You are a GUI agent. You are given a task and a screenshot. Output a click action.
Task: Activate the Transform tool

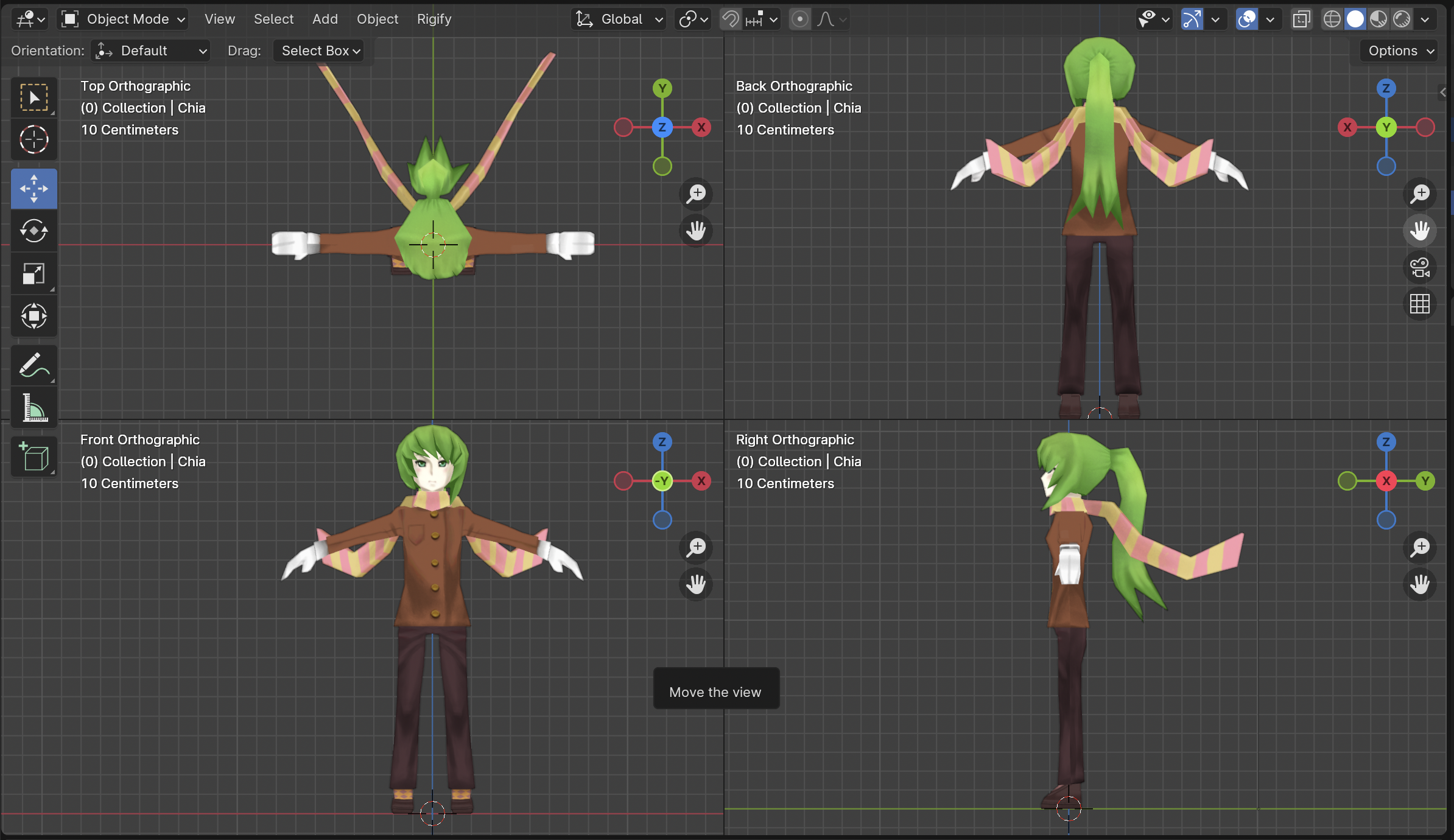[34, 316]
